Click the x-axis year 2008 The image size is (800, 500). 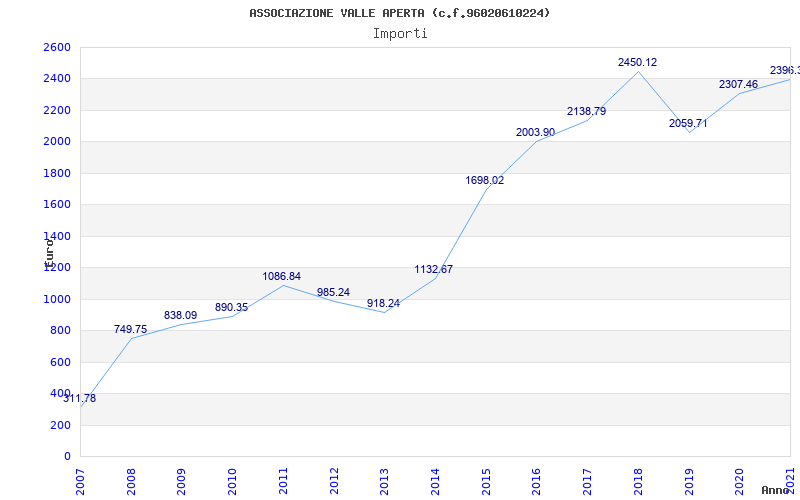tap(131, 481)
